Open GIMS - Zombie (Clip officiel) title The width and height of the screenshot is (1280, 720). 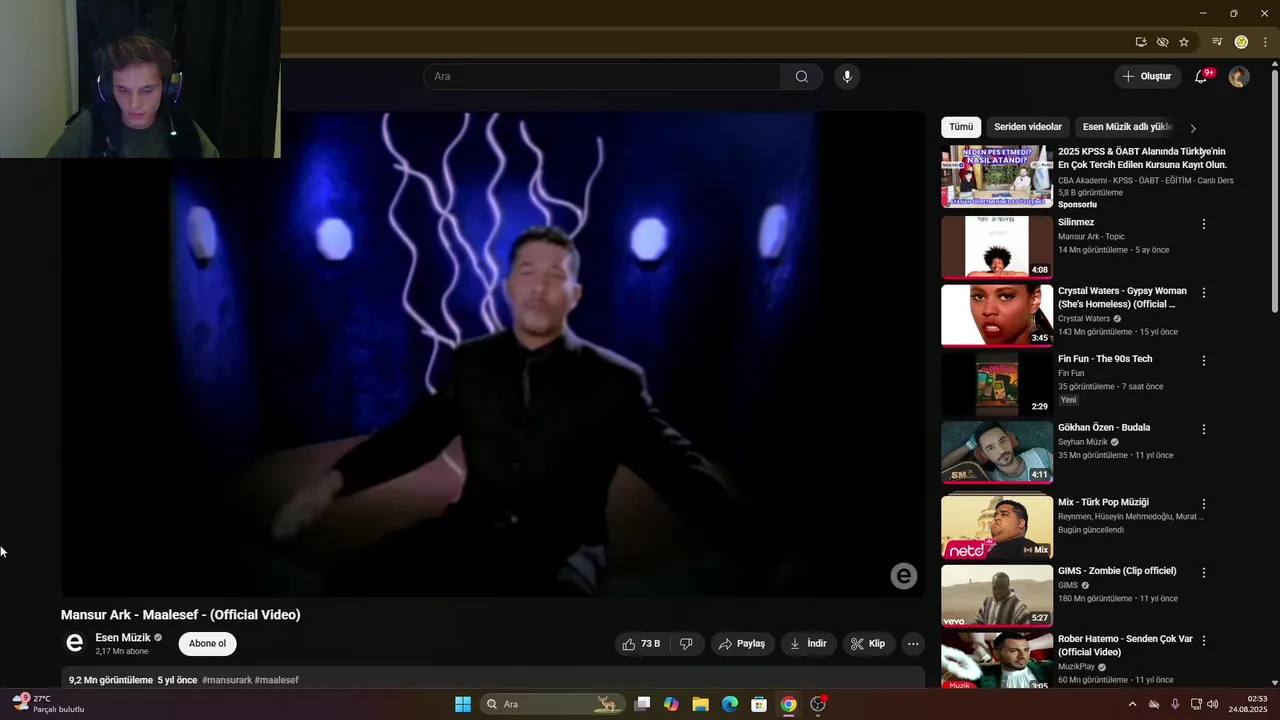pyautogui.click(x=1117, y=571)
